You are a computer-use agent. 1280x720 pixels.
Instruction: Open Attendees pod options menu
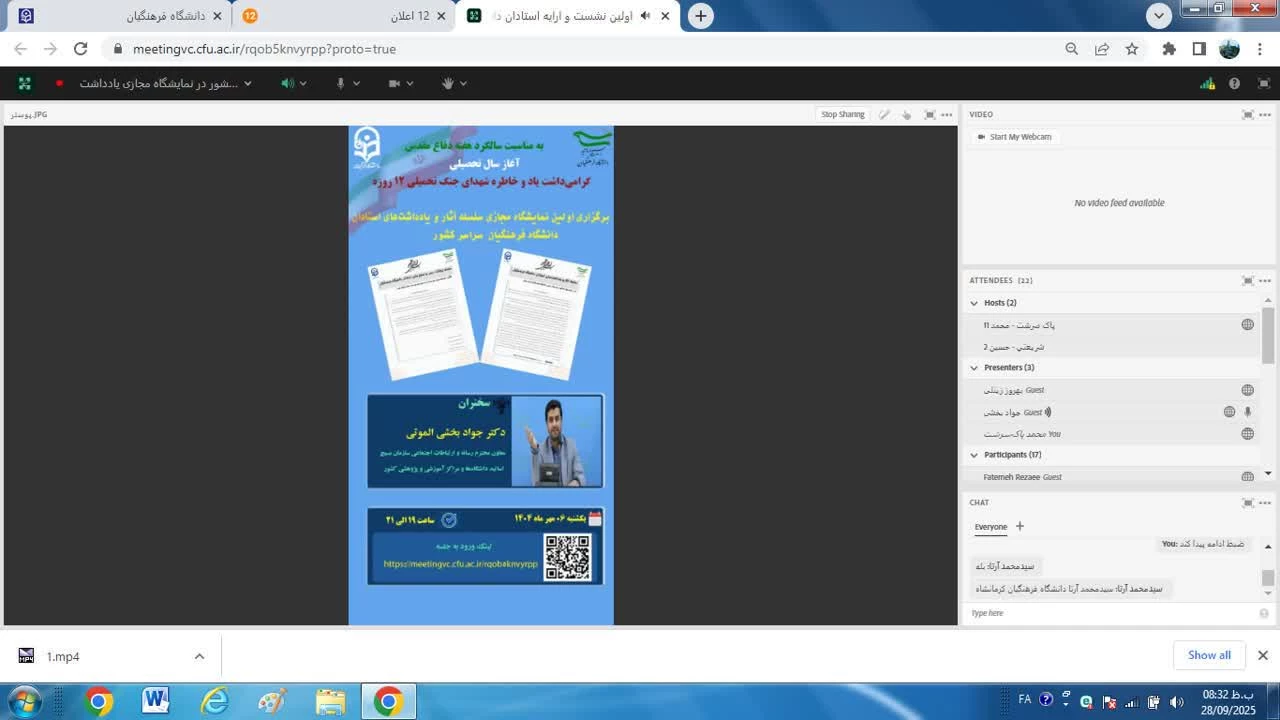click(x=1266, y=281)
